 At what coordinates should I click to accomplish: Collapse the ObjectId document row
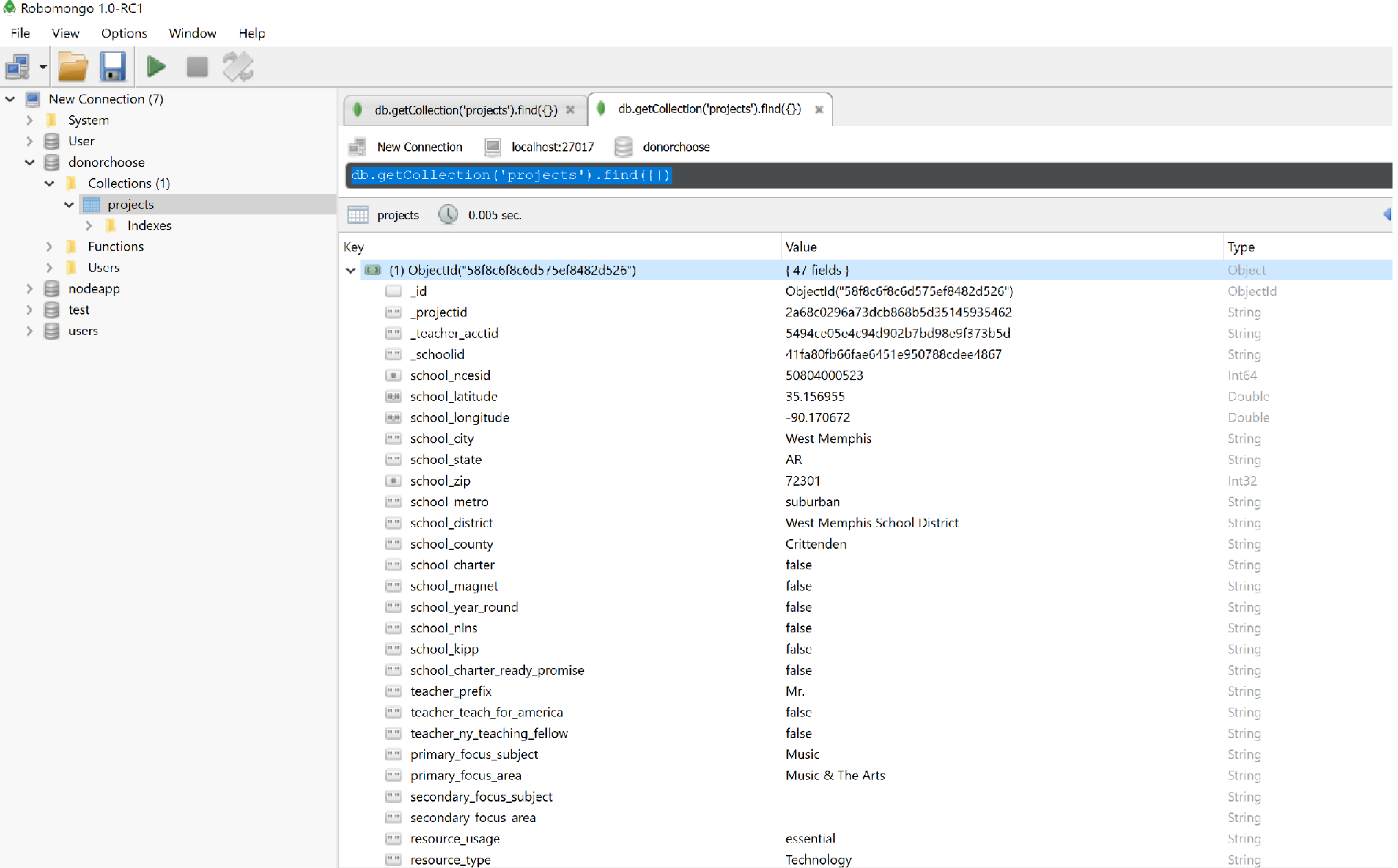point(351,271)
